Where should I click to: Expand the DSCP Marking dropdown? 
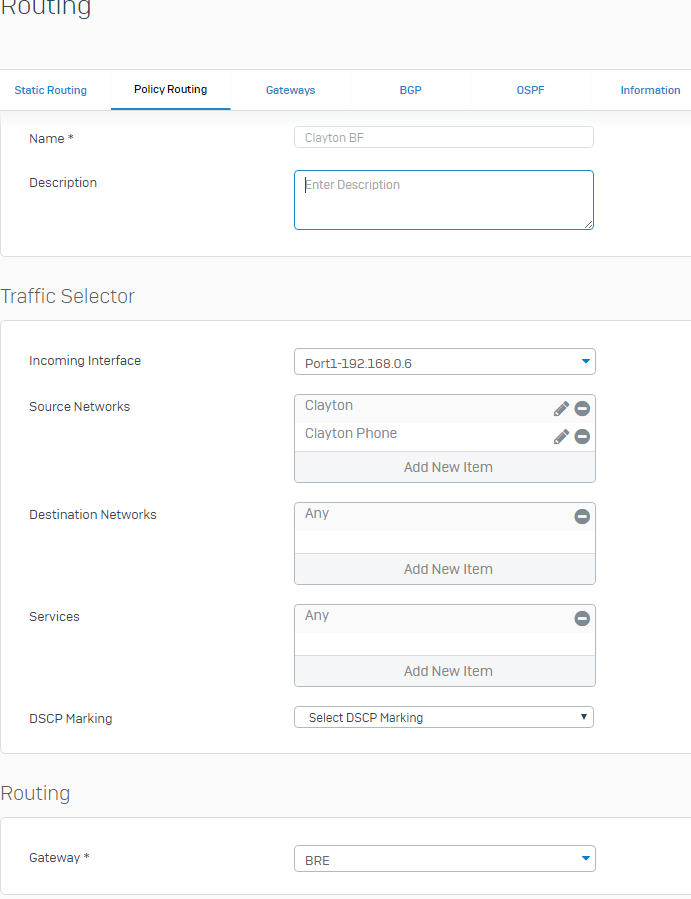tap(444, 717)
